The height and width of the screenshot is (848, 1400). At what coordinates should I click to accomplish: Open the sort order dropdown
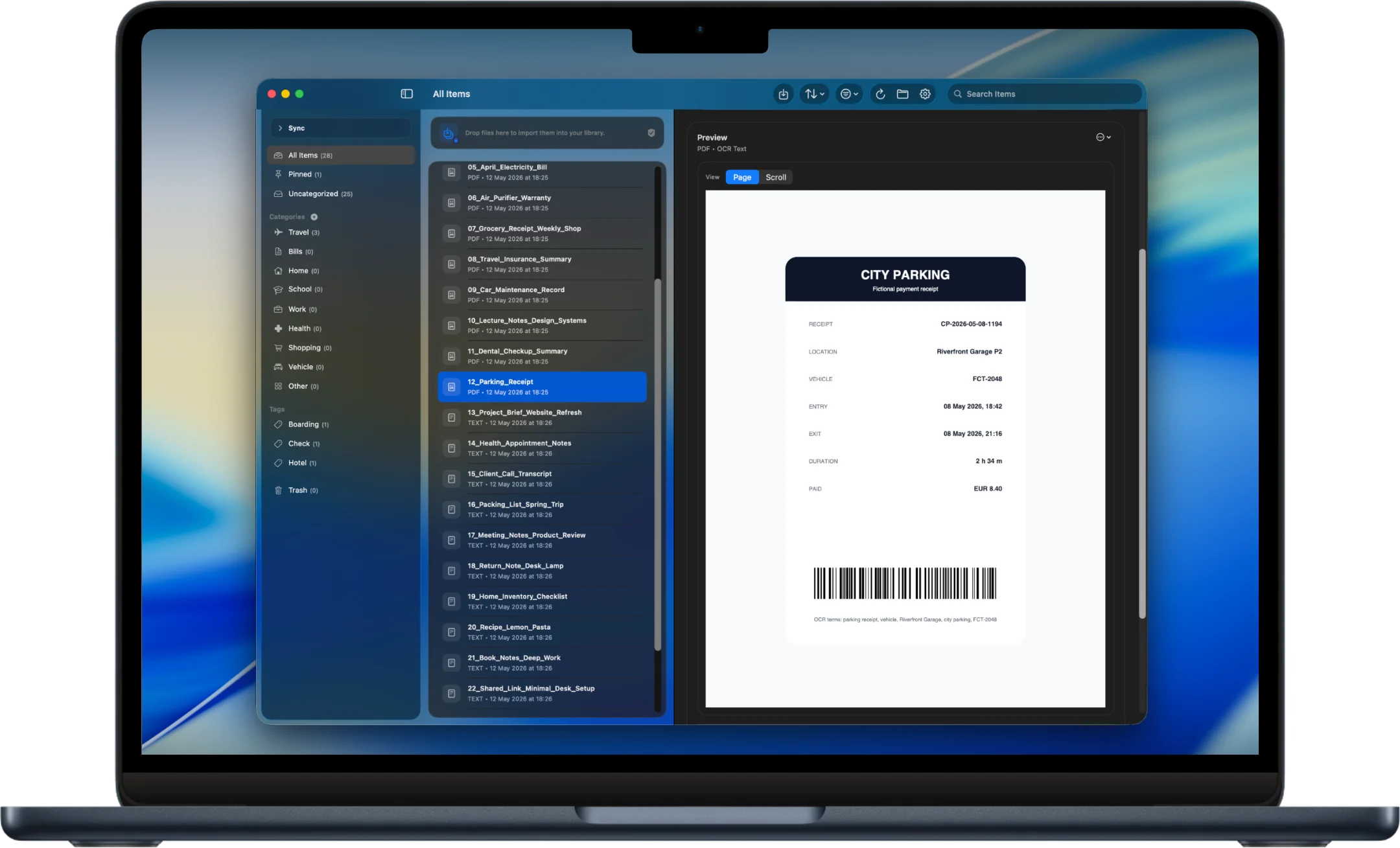point(814,94)
